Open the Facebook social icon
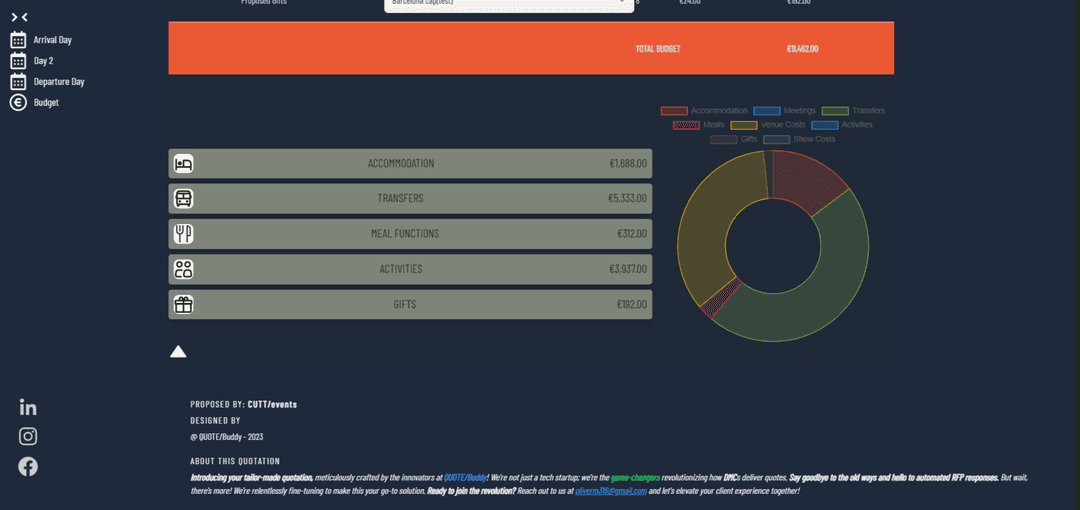The height and width of the screenshot is (510, 1080). [x=28, y=466]
